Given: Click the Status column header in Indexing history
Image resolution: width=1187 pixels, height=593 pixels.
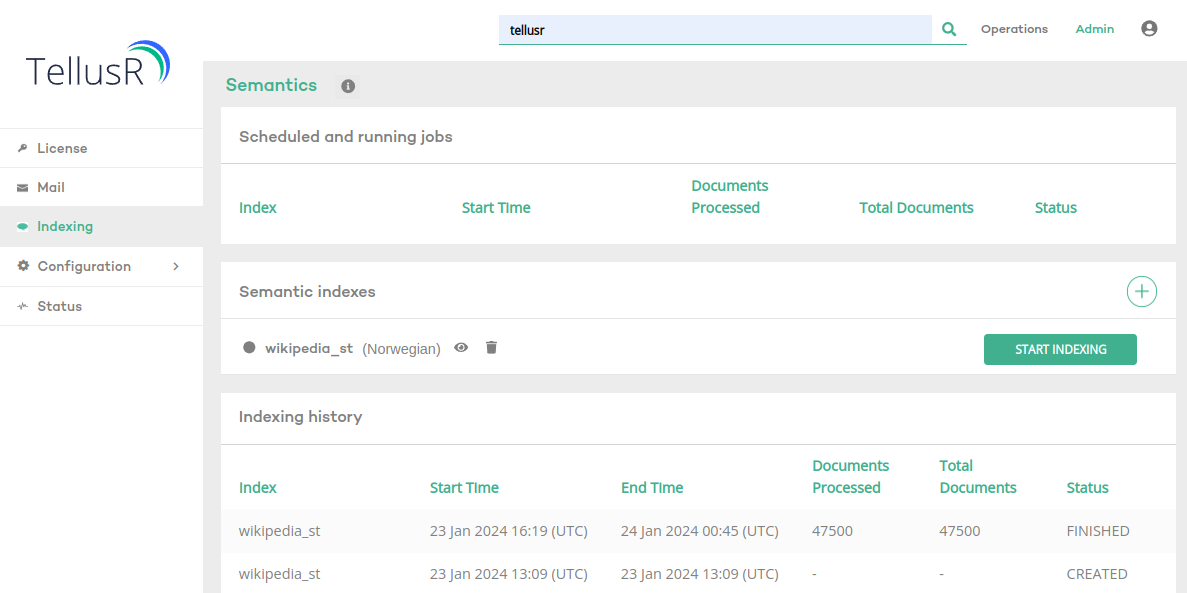Looking at the screenshot, I should [1087, 488].
